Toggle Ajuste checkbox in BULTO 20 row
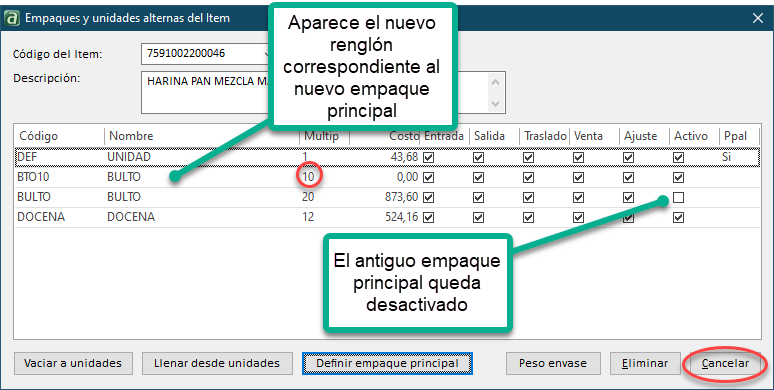 coord(628,197)
